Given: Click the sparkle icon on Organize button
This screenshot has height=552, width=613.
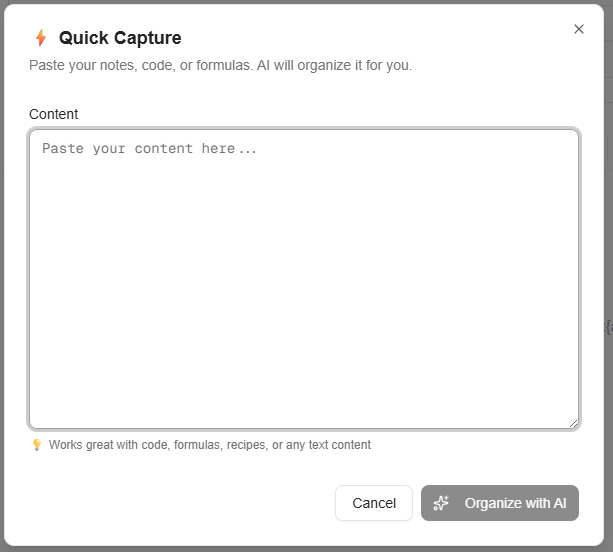Looking at the screenshot, I should (x=441, y=503).
